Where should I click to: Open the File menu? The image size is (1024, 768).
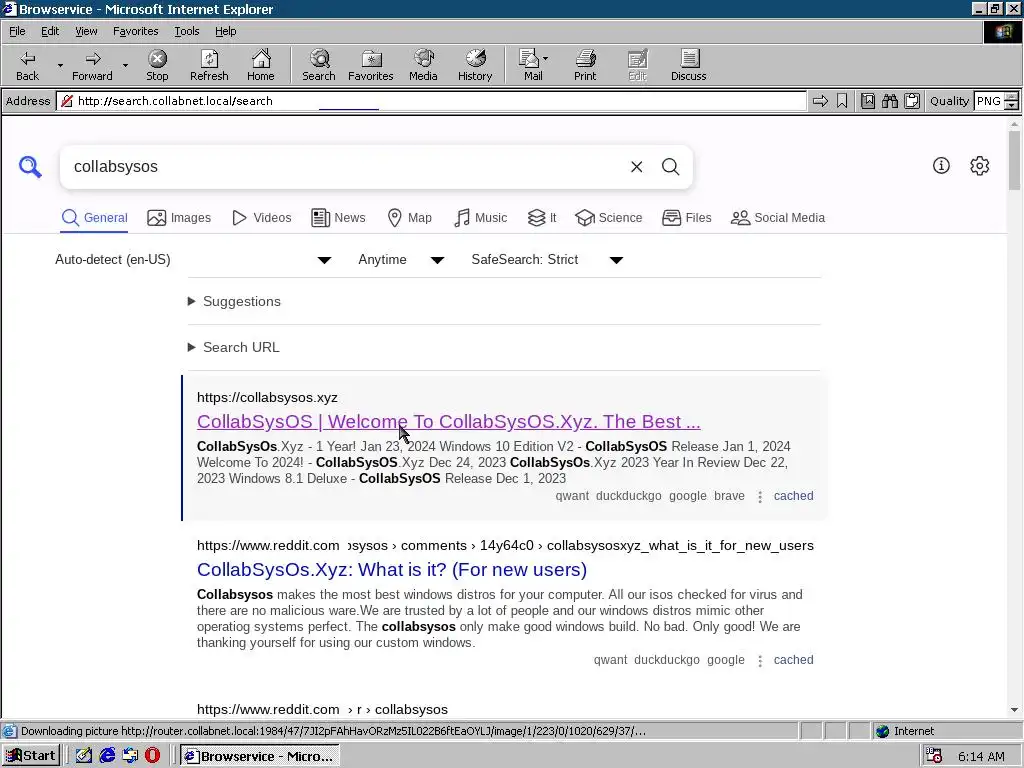[x=17, y=31]
